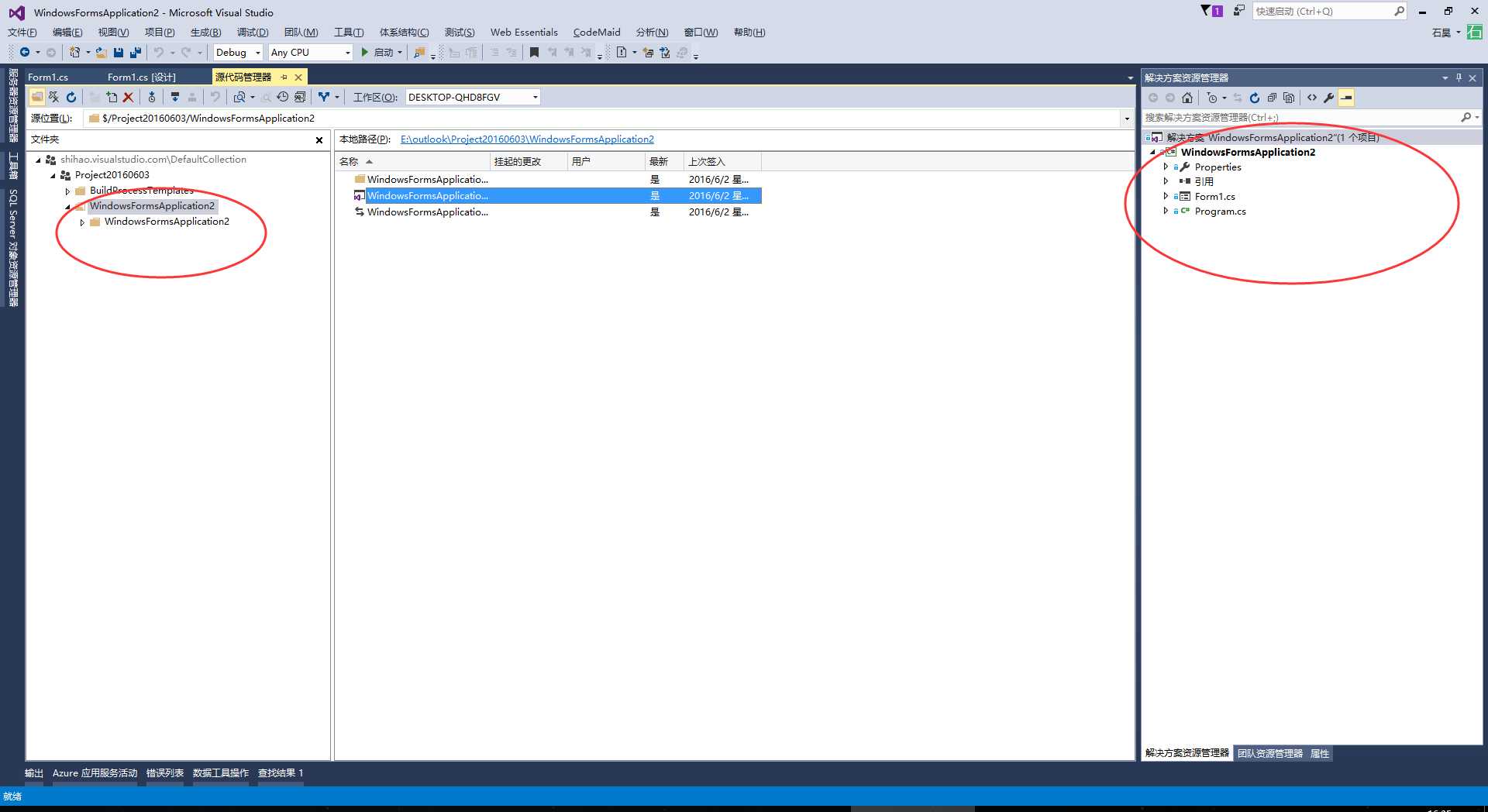1488x812 pixels.
Task: Toggle Preview Selected Items in Solution Explorer
Action: point(1346,98)
